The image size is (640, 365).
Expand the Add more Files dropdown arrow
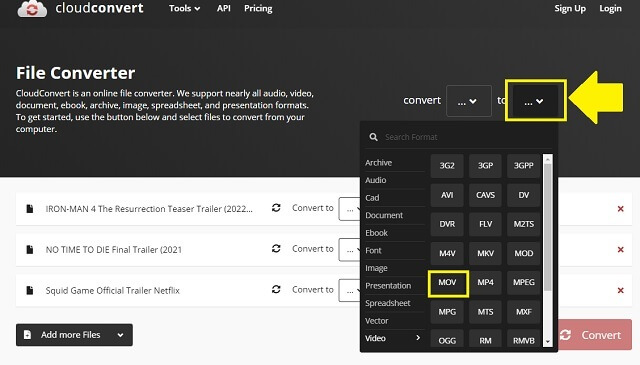(x=120, y=335)
